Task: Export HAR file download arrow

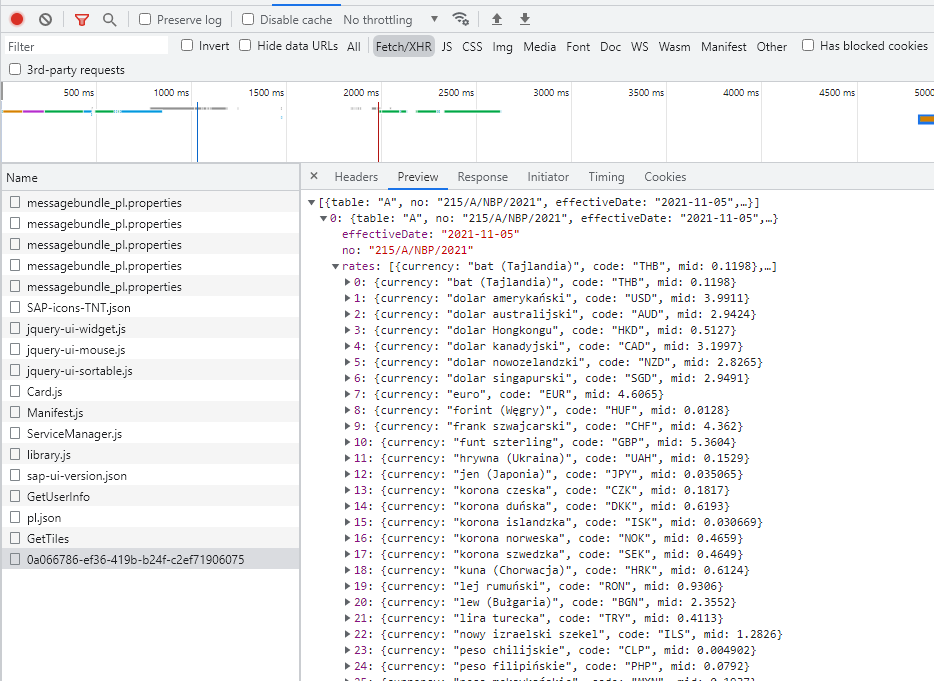Action: click(525, 19)
